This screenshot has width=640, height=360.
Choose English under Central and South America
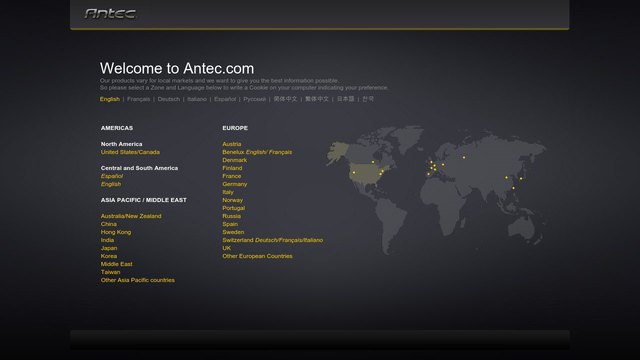click(111, 184)
